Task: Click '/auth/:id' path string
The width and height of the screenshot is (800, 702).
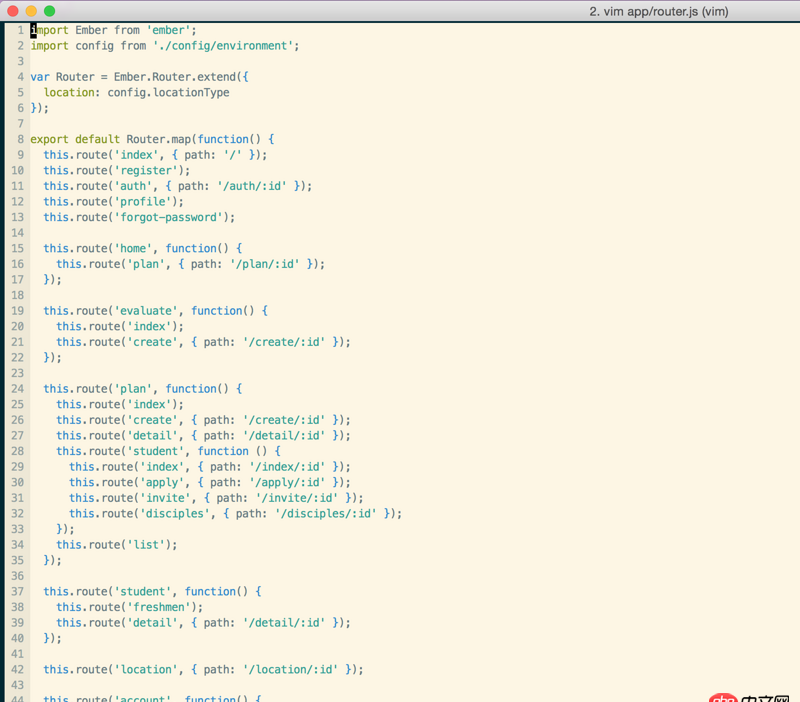Action: (252, 186)
